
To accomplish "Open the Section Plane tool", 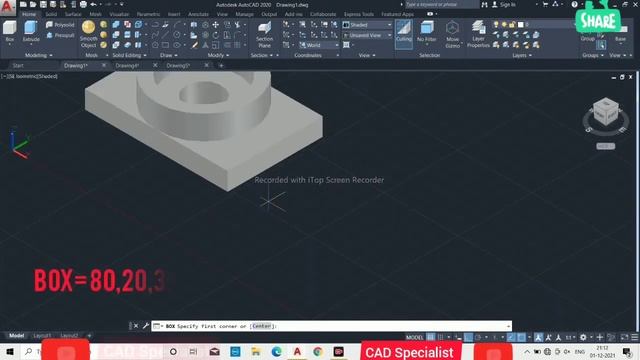I will click(x=264, y=35).
